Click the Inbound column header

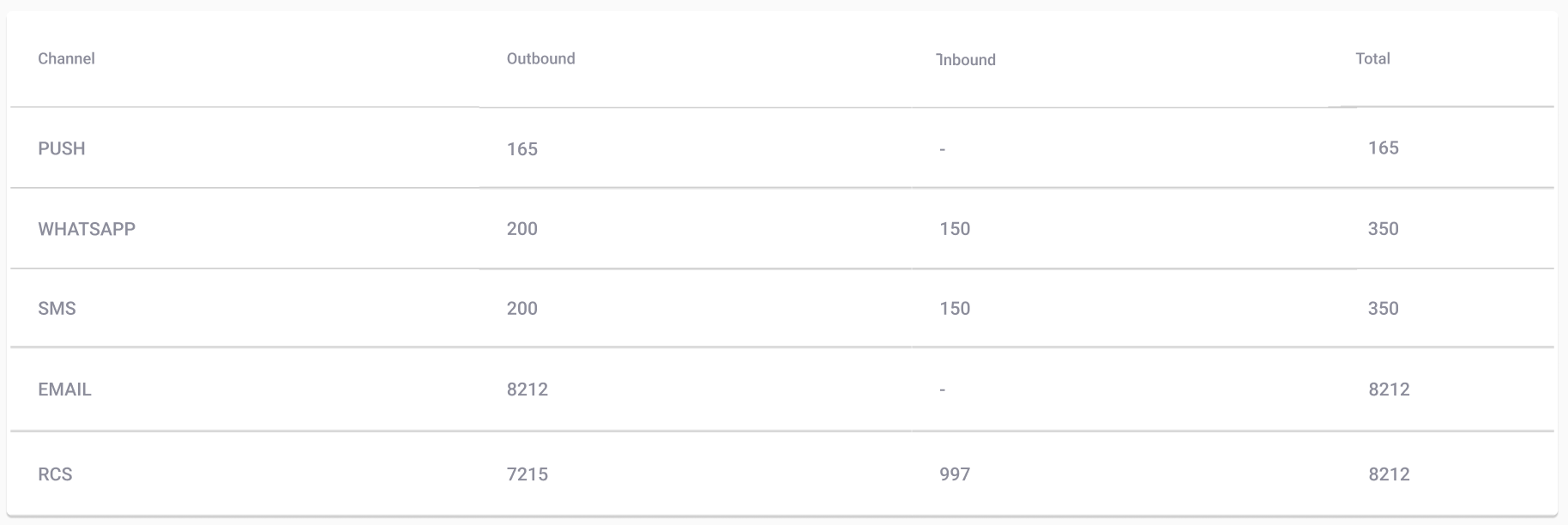pyautogui.click(x=966, y=59)
